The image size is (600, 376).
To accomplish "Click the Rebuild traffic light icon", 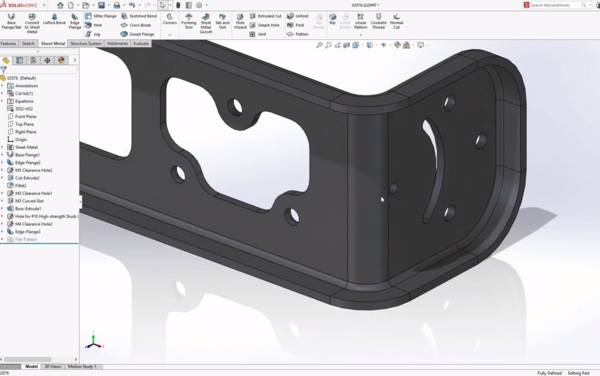I will coord(178,5).
